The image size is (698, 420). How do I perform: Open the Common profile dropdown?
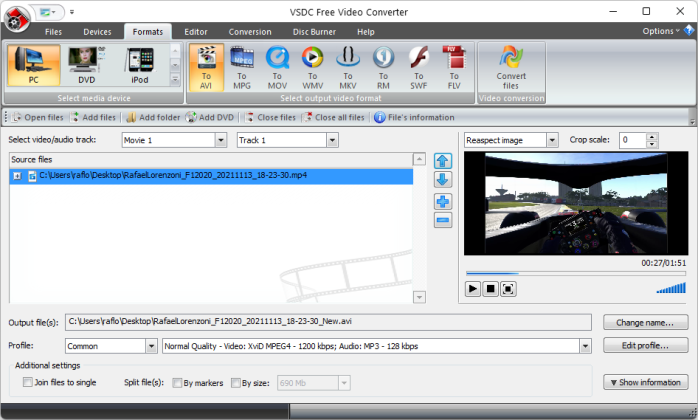[x=151, y=346]
